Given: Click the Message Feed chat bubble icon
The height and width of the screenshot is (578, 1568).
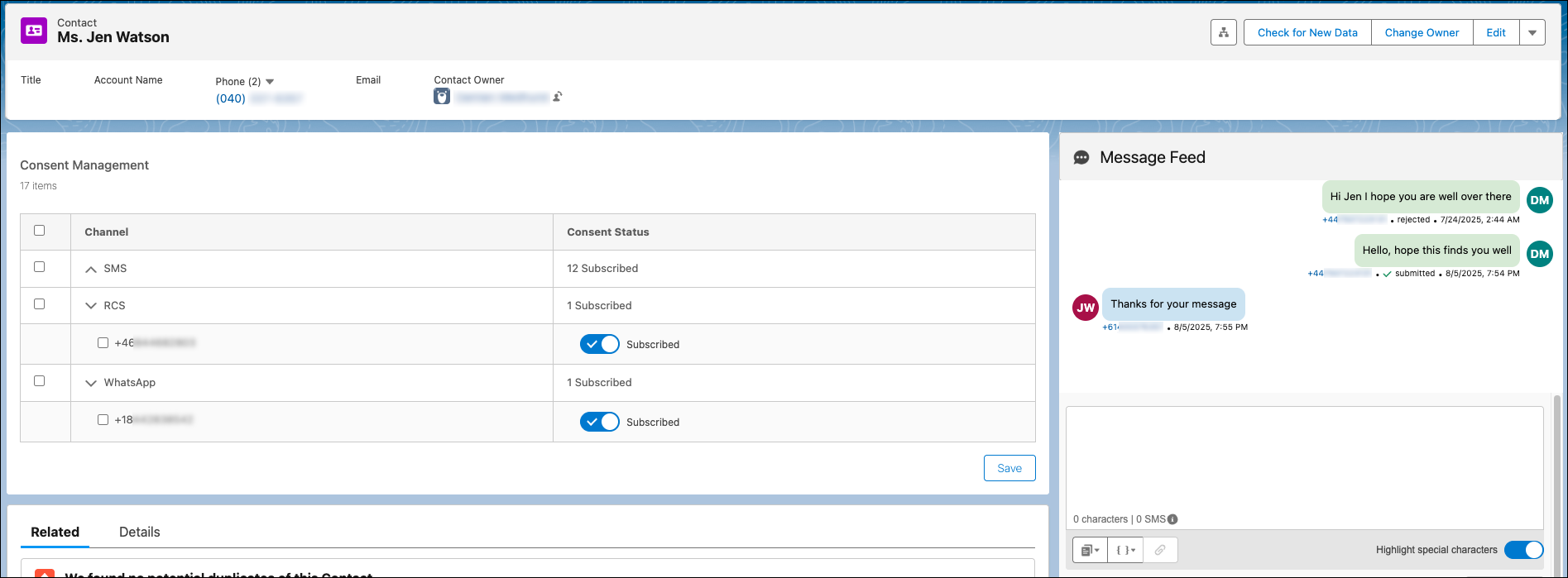Looking at the screenshot, I should (1081, 158).
